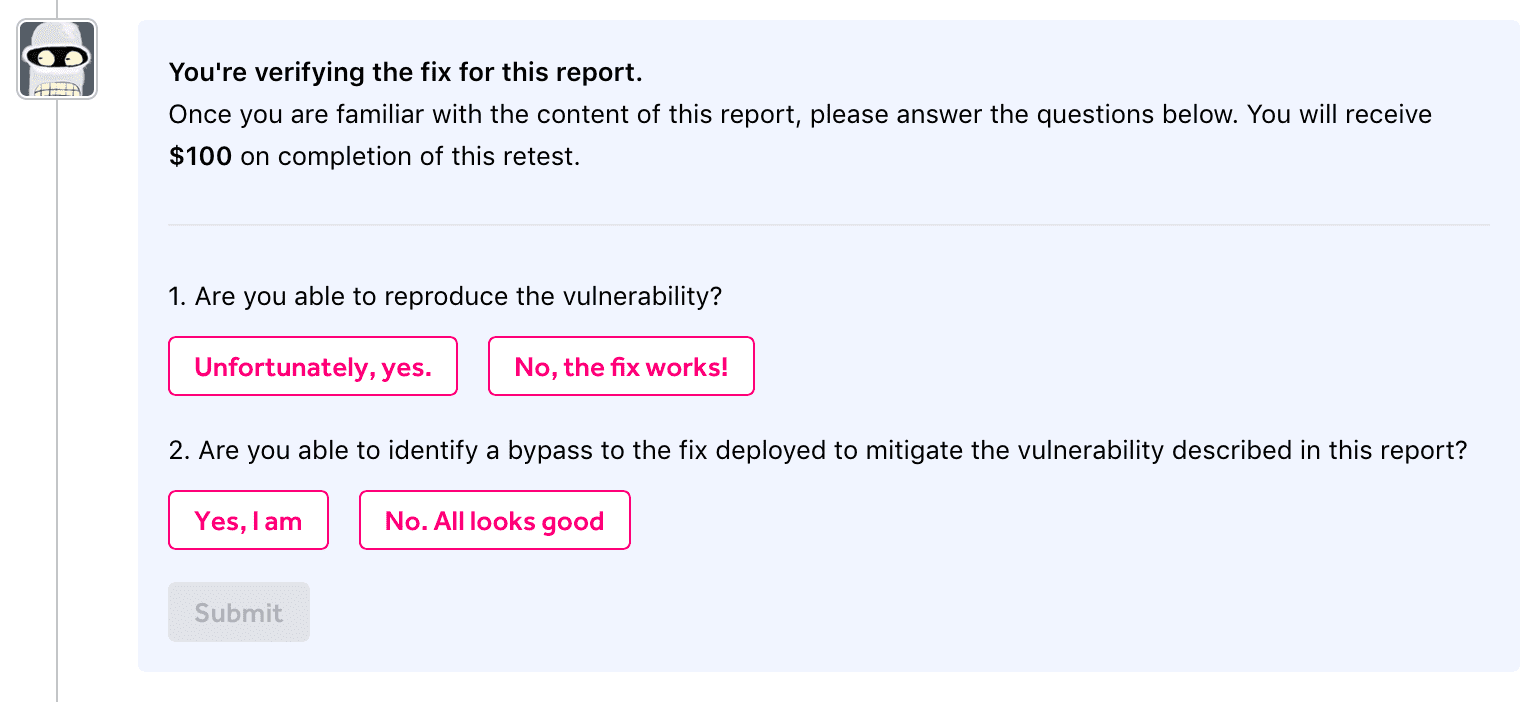Screen dimensions: 1540x702
Task: Click question 2 about identifying a bypass
Action: [x=817, y=451]
